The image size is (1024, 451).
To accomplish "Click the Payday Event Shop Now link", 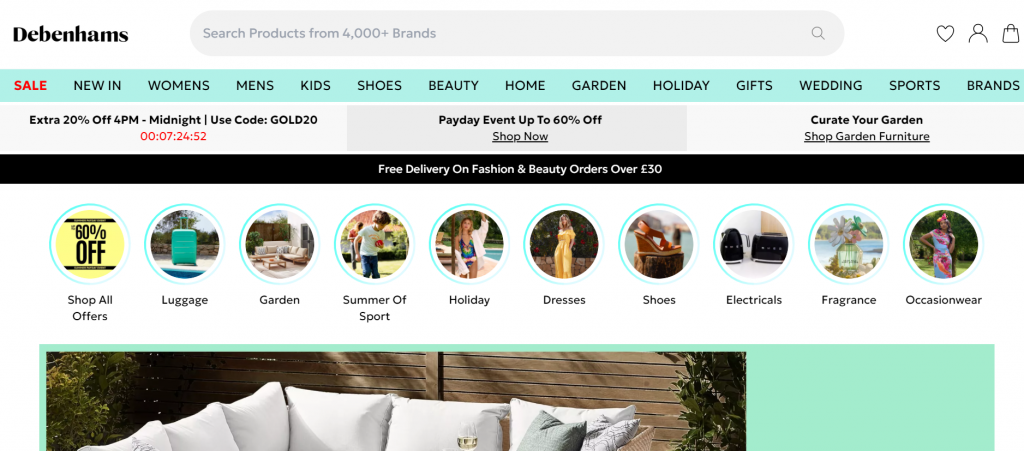I will (520, 136).
